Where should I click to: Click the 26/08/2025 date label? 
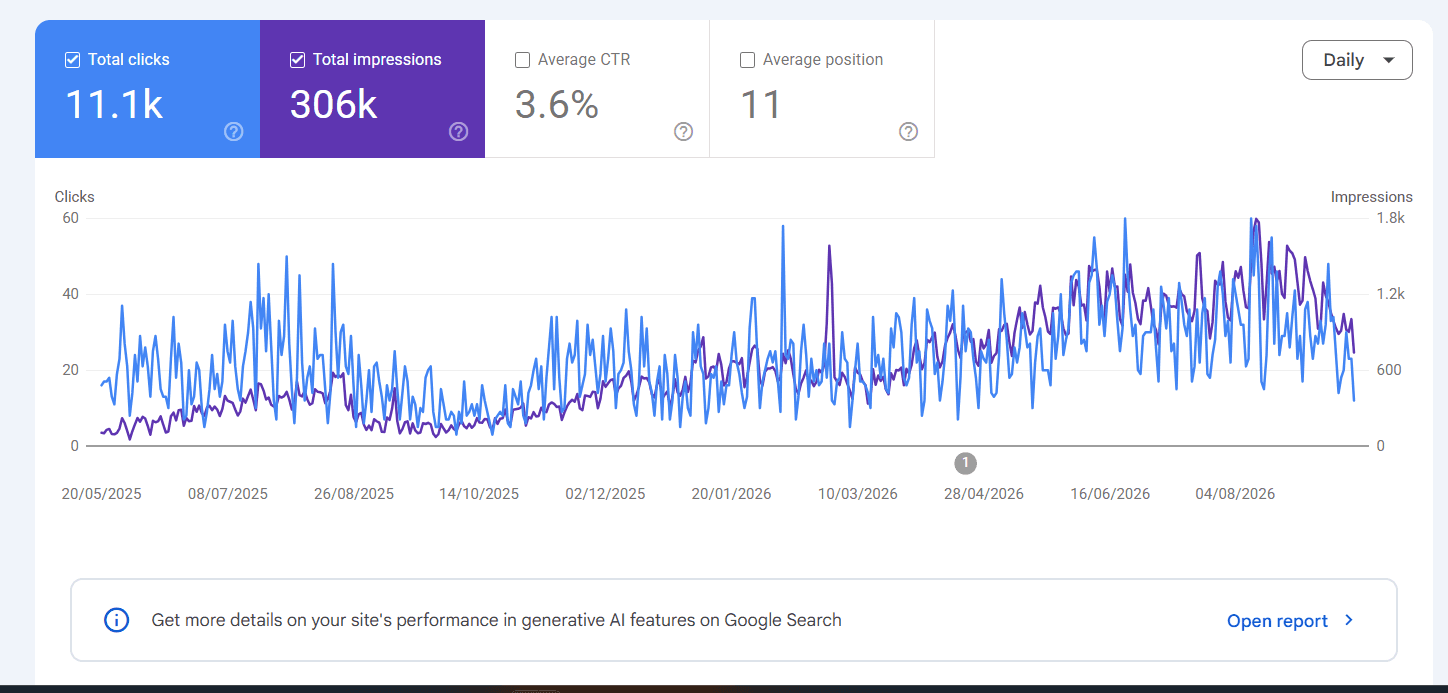354,494
